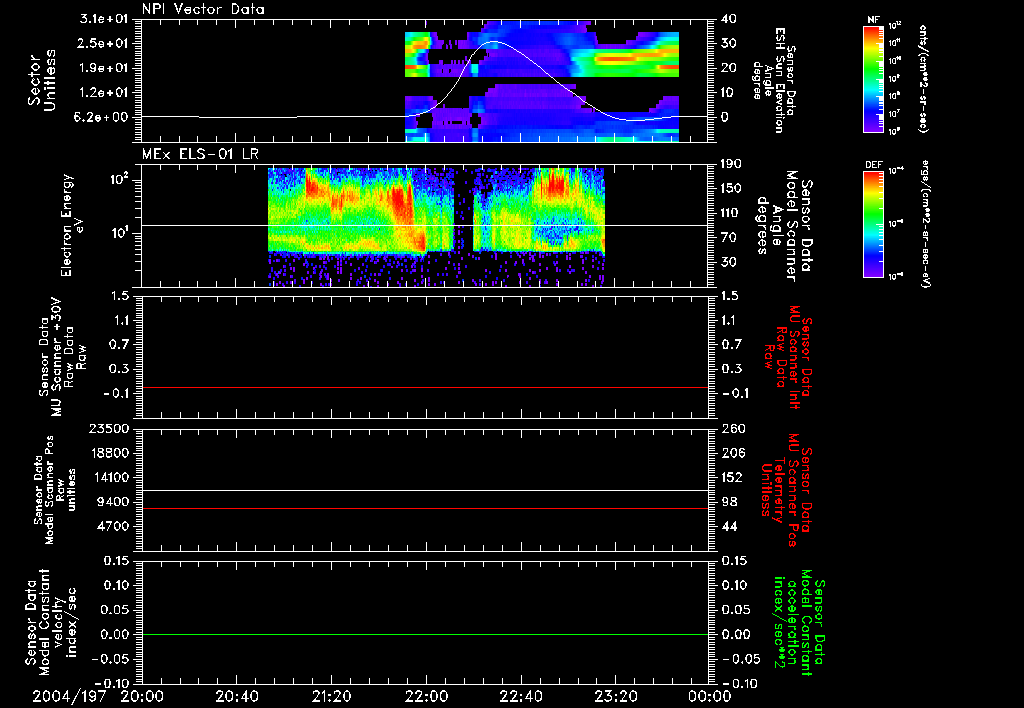Click the "1.9e+01" sector tick label
This screenshot has width=1024, height=708.
pyautogui.click(x=104, y=68)
